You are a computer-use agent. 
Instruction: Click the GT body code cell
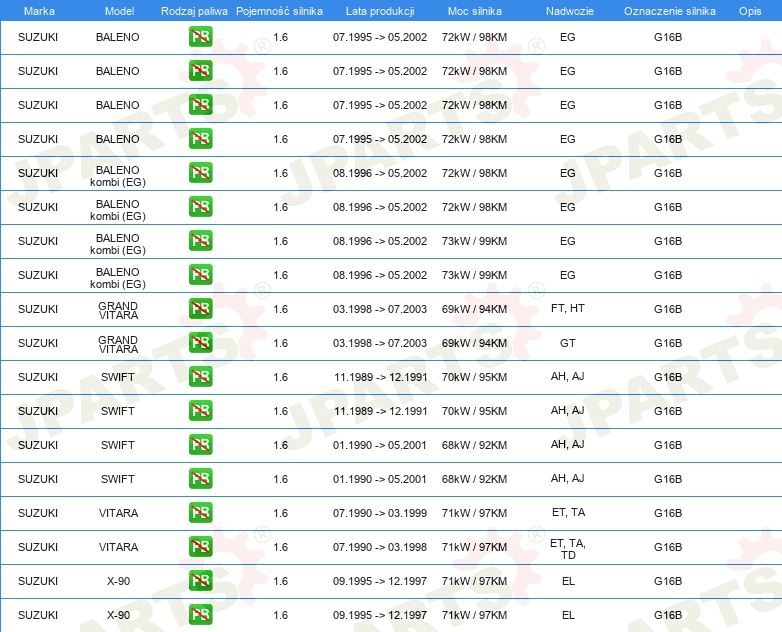click(x=568, y=343)
